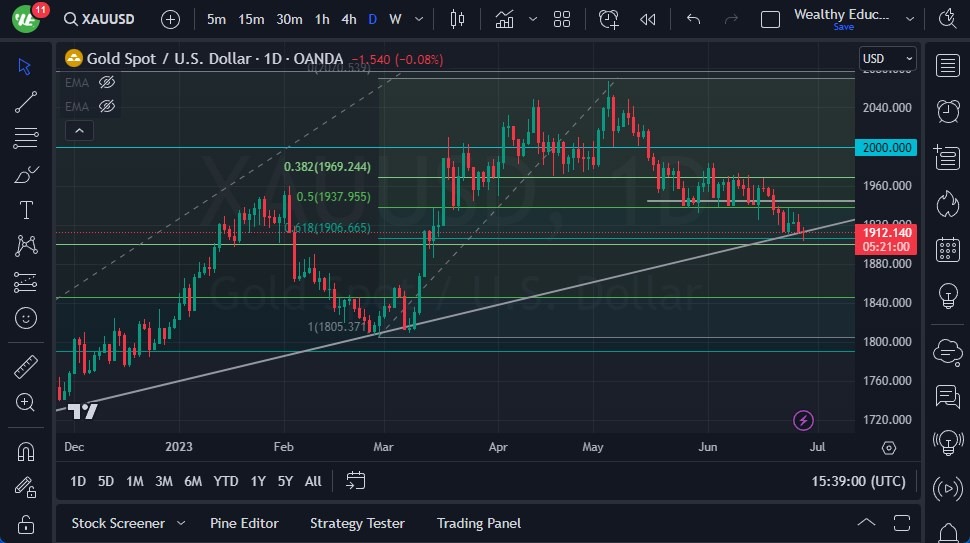Open the candlestick chart type selector
970x543 pixels.
[x=457, y=19]
